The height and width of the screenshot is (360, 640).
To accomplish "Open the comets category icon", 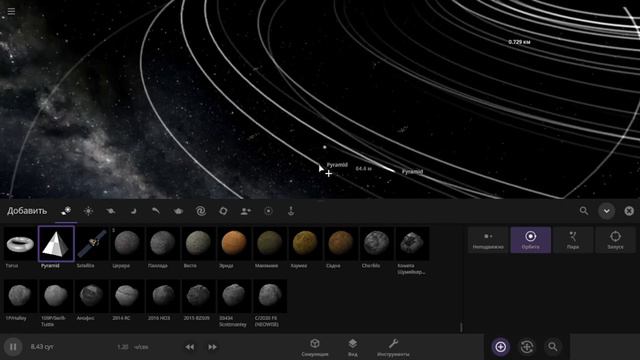I will coord(156,211).
